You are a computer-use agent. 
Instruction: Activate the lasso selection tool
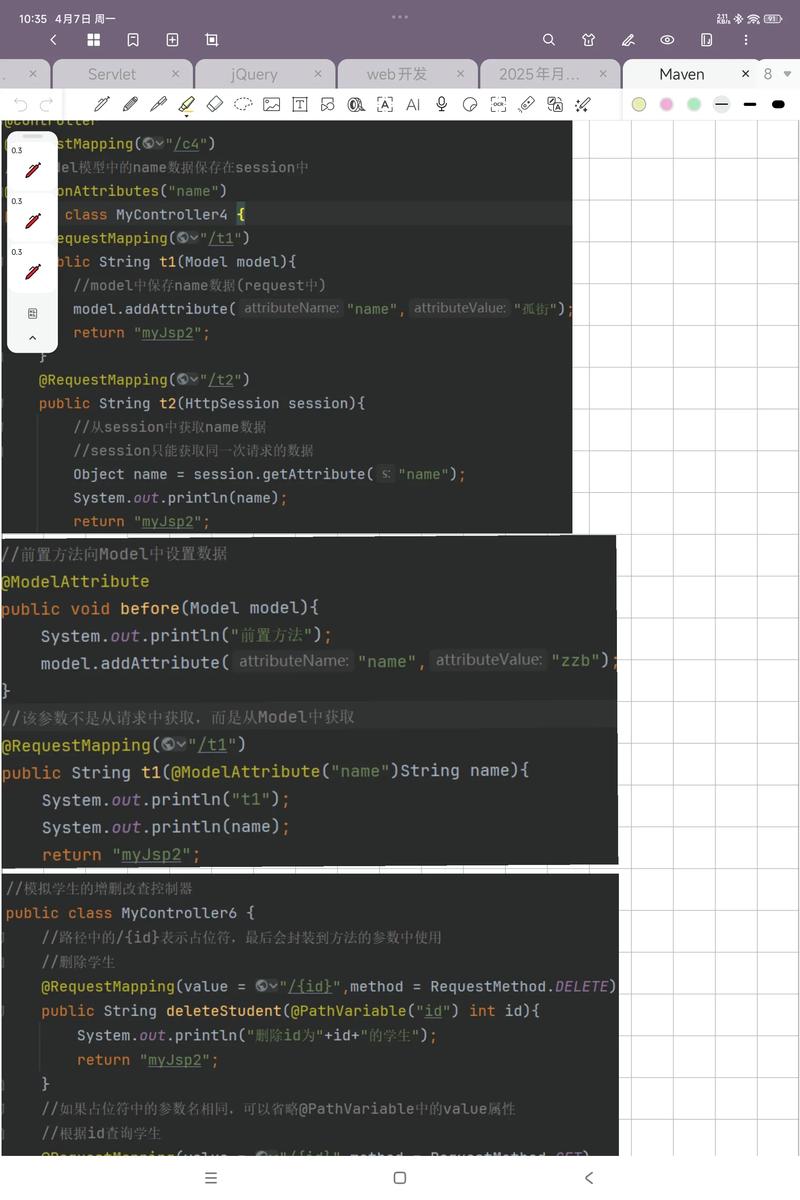(243, 104)
